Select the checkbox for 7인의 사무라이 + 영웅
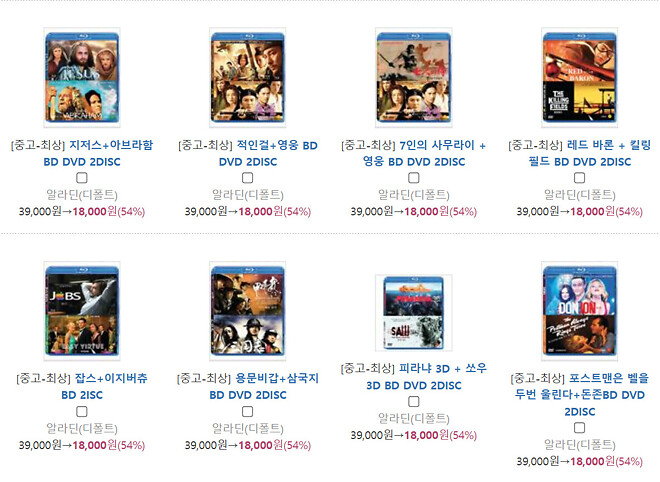Viewport: 660px width, 482px height. [414, 178]
